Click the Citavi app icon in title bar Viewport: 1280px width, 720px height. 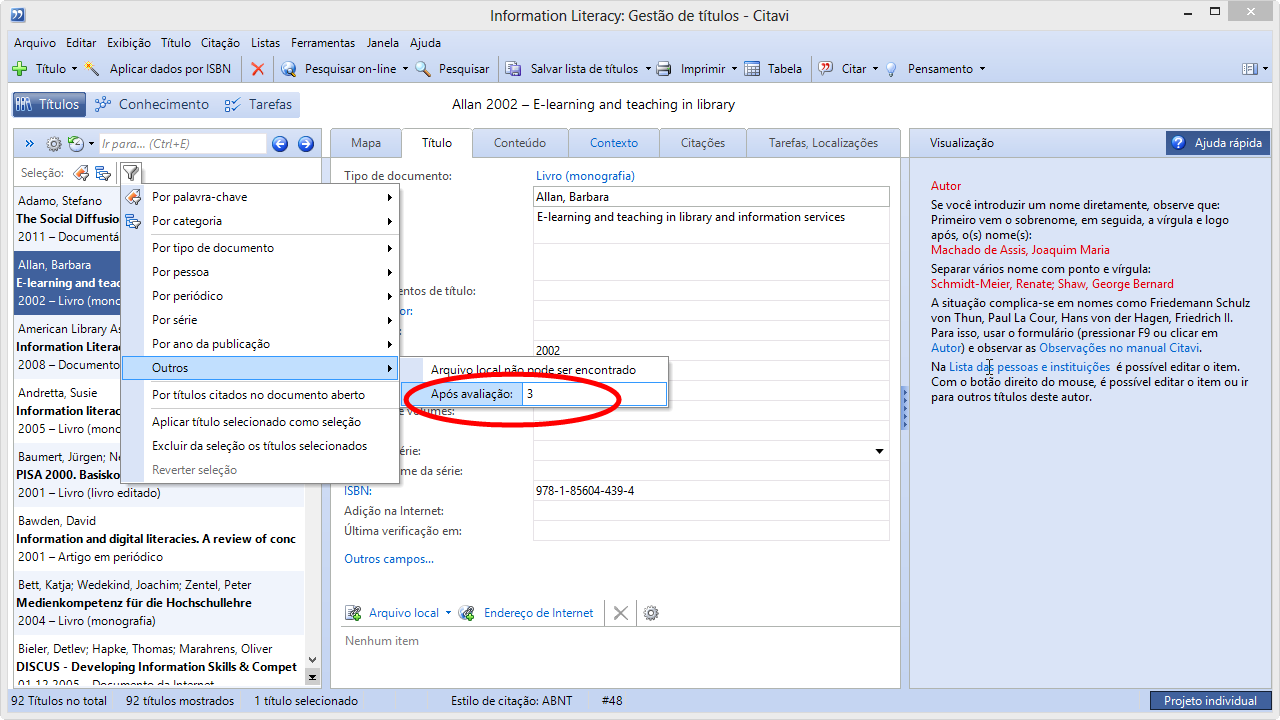click(18, 15)
